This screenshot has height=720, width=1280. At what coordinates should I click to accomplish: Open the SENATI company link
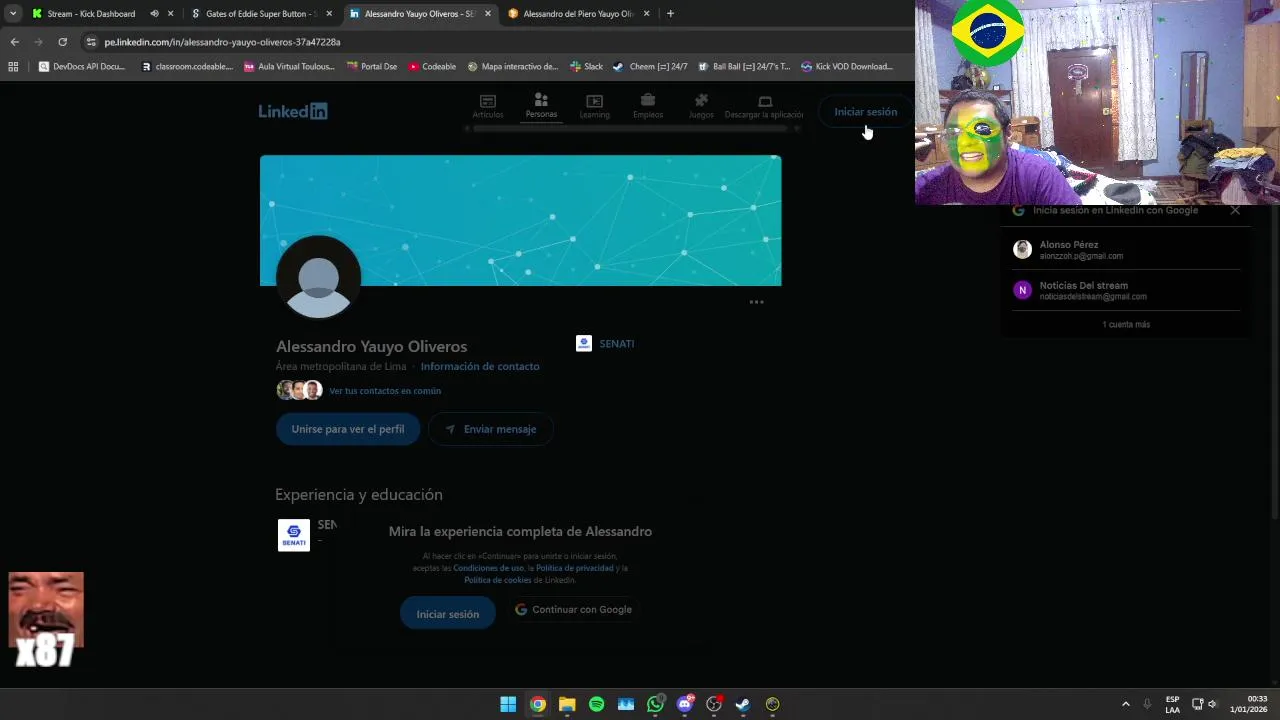pos(605,343)
